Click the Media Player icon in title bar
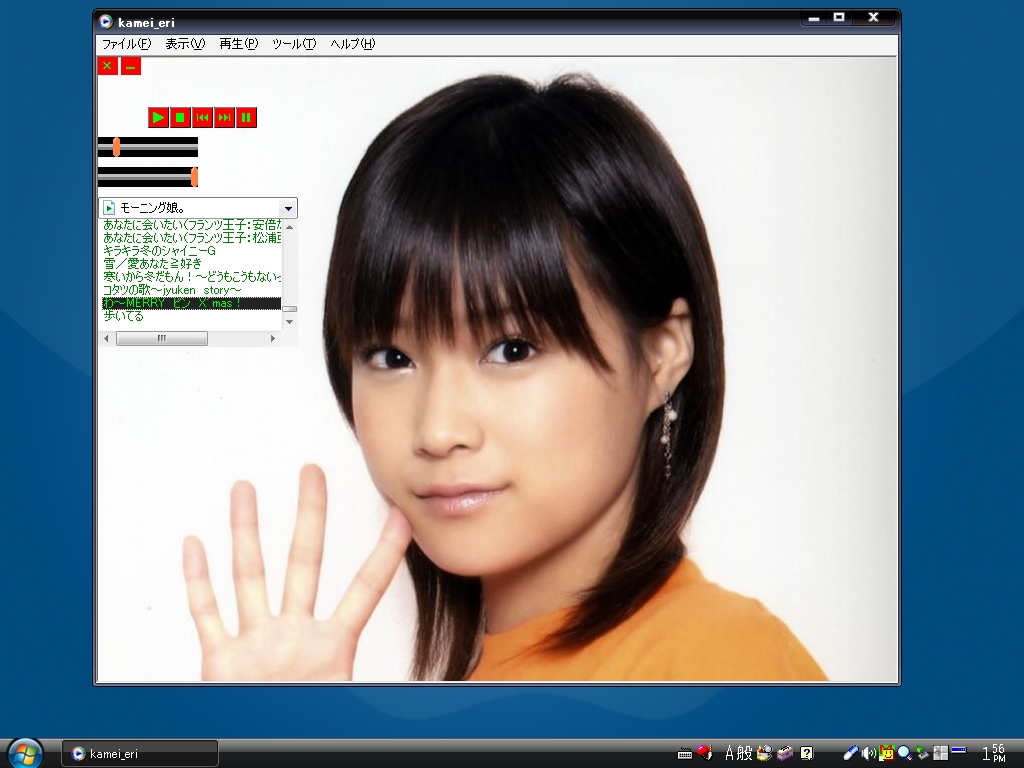1024x768 pixels. pyautogui.click(x=106, y=22)
